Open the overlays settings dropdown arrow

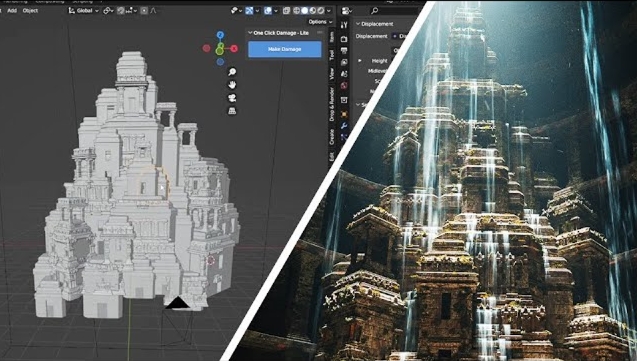(276, 11)
